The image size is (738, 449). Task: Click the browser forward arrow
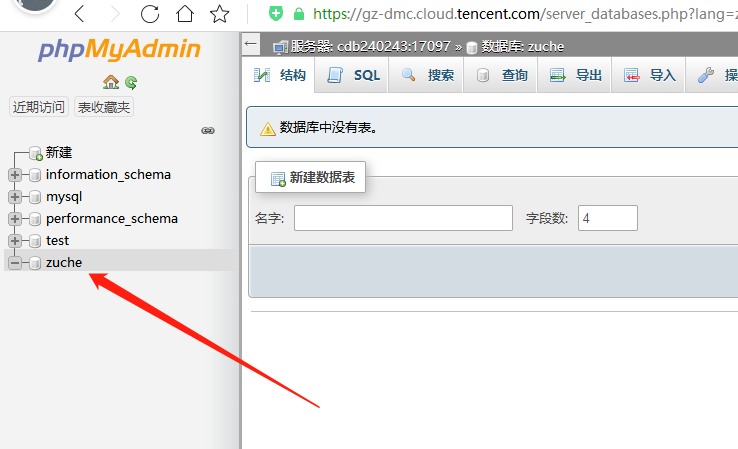[x=115, y=14]
